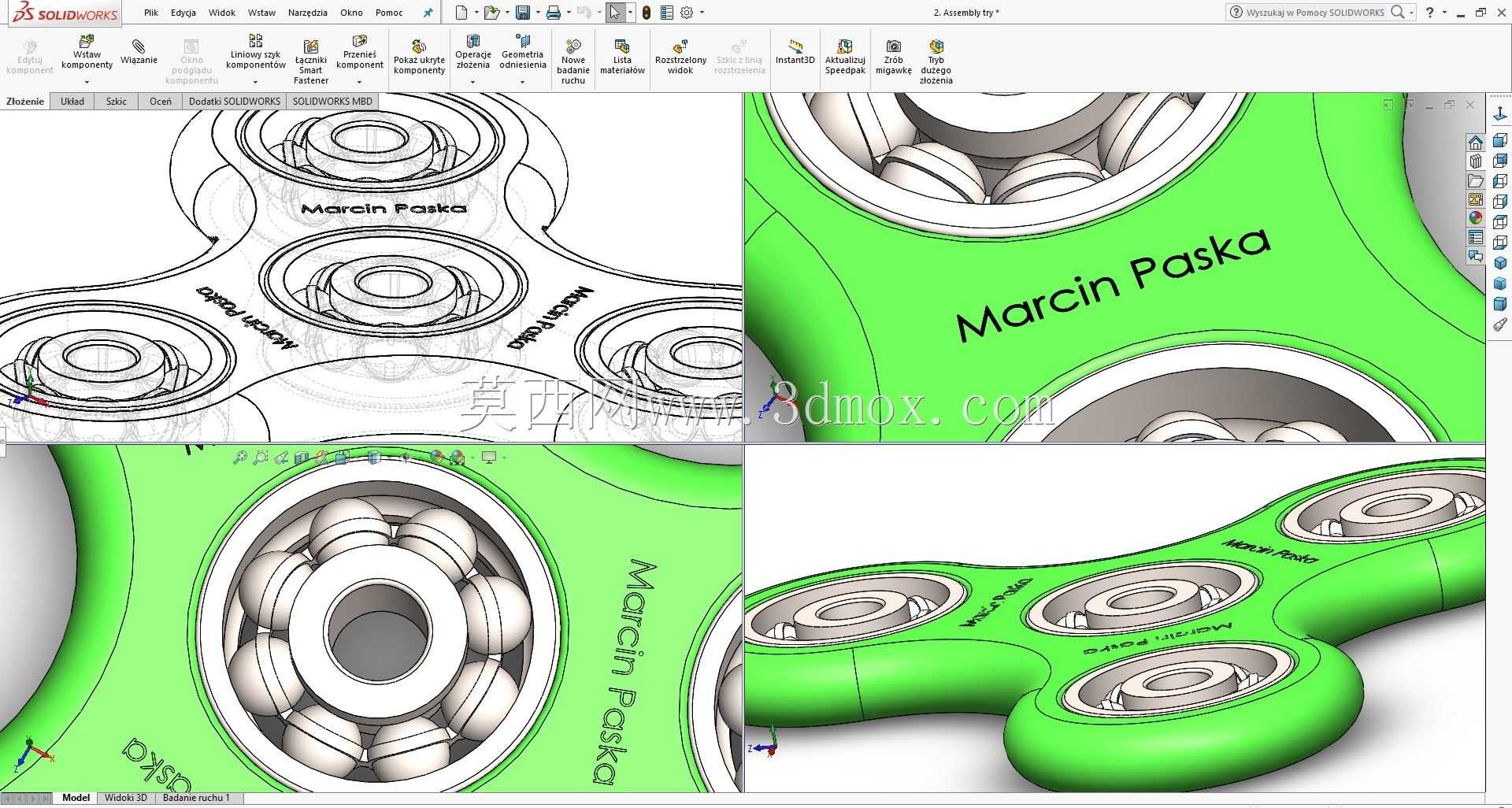Open Edit Appearance color ball icon
This screenshot has height=808, width=1512.
point(437,457)
